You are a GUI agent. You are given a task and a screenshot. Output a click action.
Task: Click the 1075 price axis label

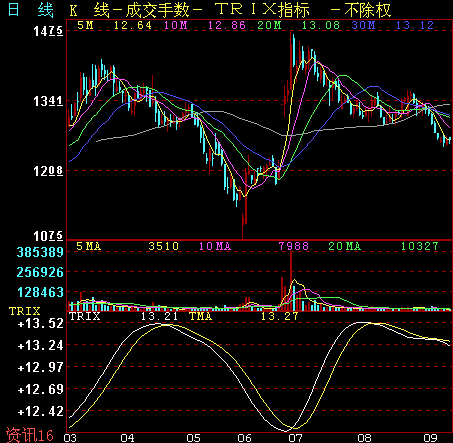point(48,236)
